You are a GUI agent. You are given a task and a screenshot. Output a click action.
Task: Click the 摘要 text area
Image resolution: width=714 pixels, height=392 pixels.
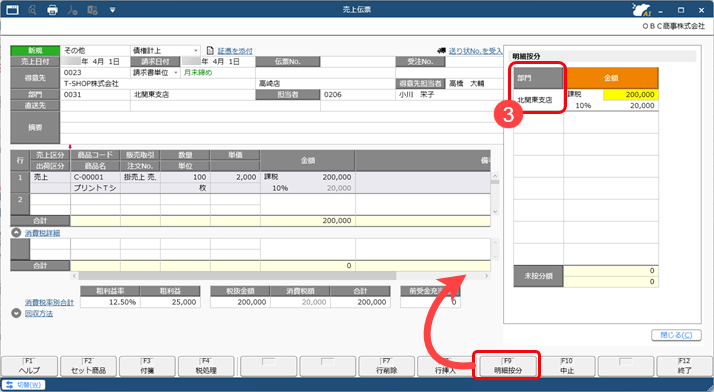281,127
